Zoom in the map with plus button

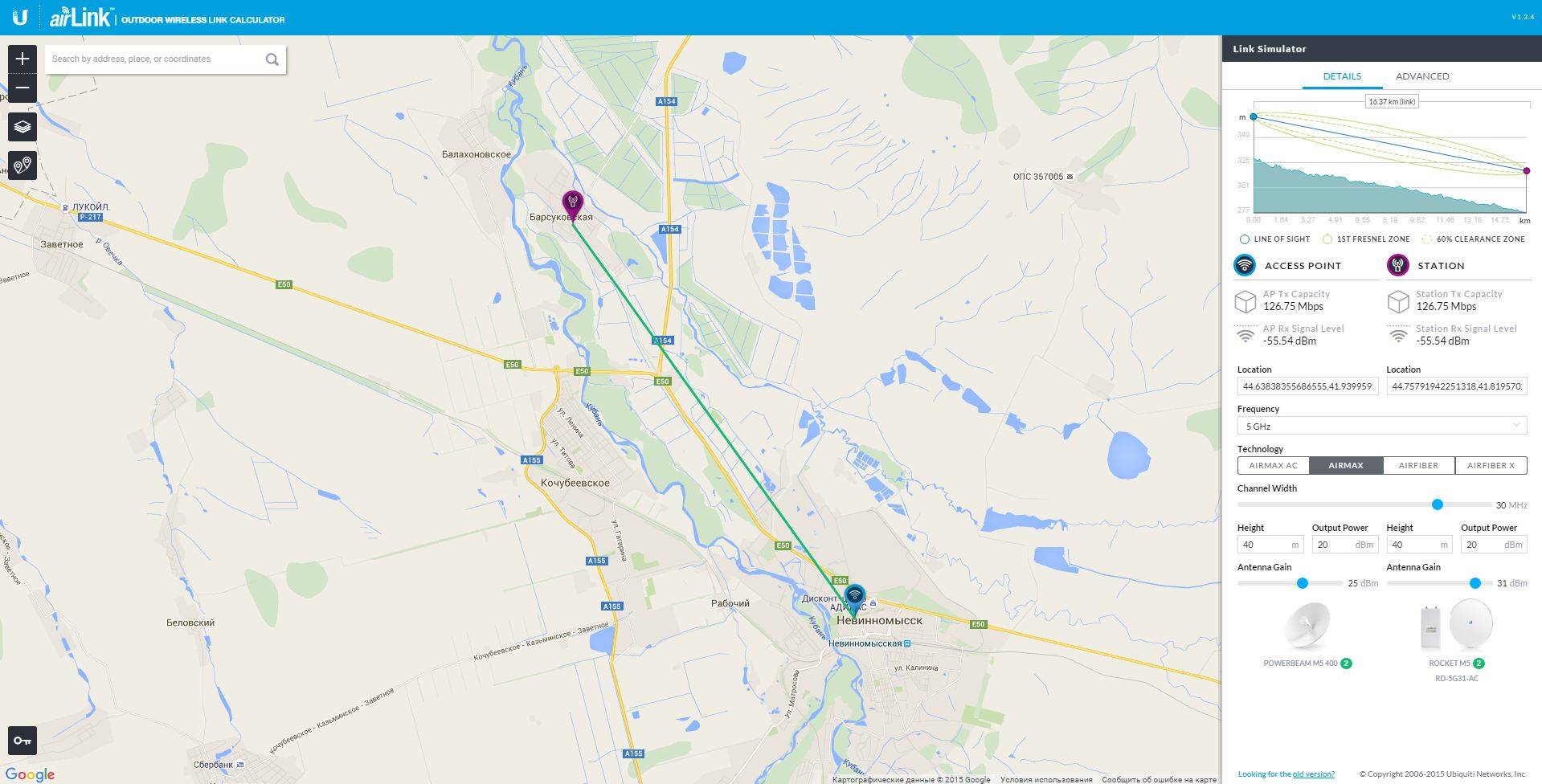point(22,59)
